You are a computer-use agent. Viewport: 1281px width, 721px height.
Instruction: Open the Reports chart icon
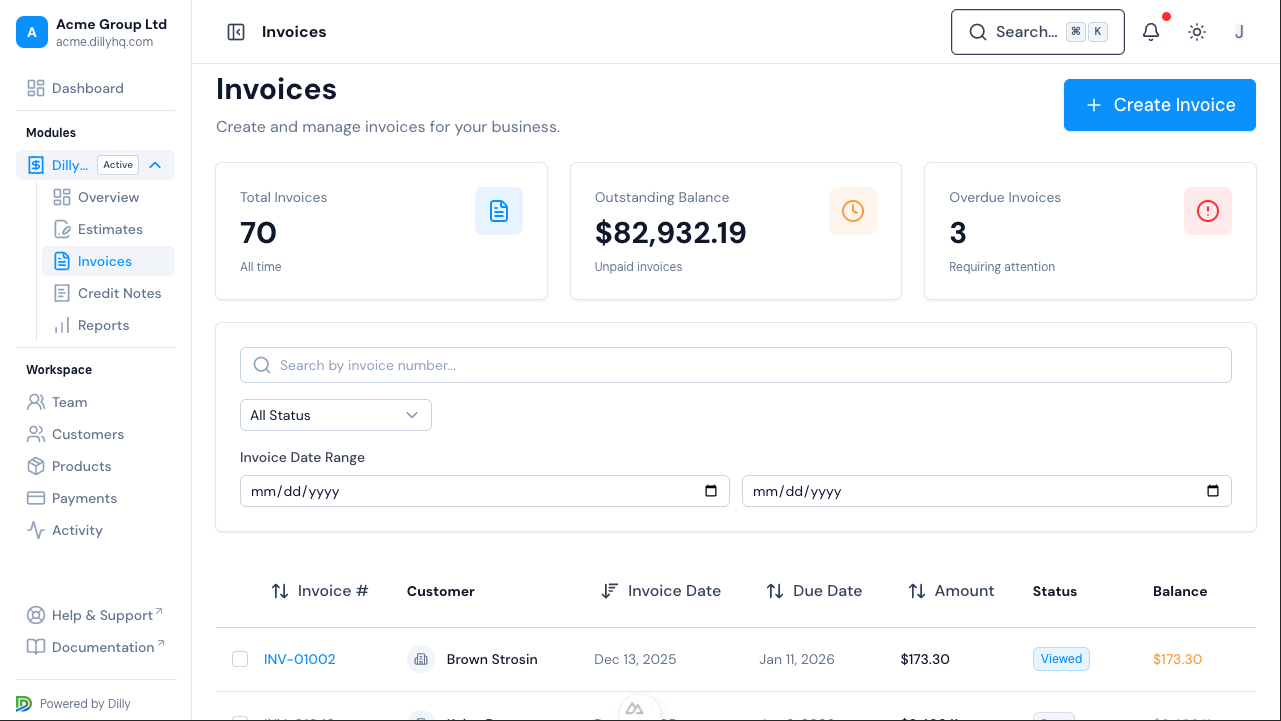pyautogui.click(x=61, y=325)
